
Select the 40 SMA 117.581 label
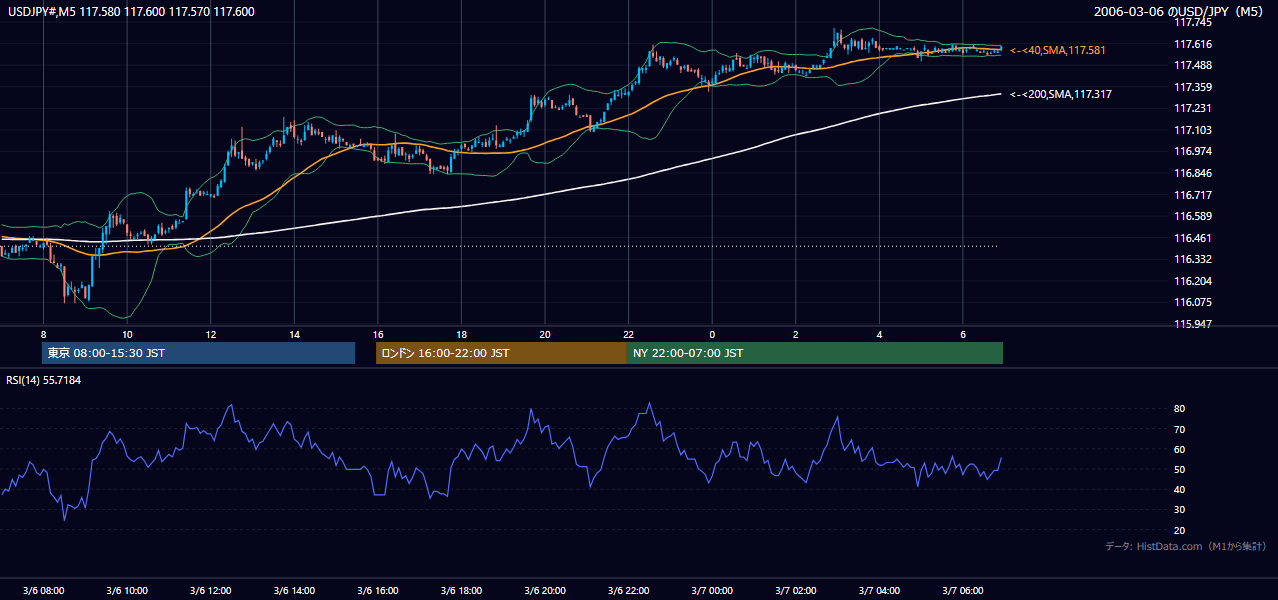coord(1058,50)
